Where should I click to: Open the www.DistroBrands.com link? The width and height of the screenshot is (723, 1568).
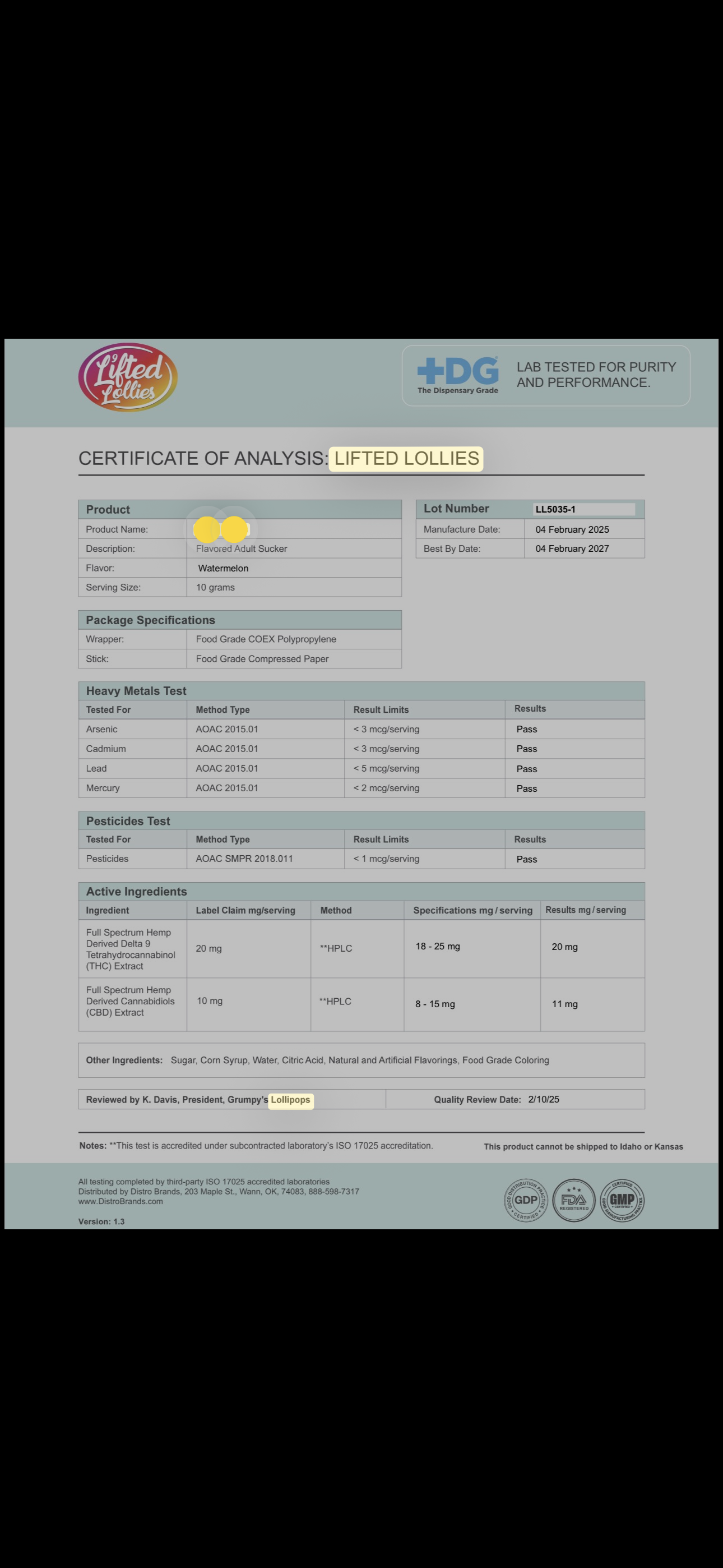[x=121, y=1202]
